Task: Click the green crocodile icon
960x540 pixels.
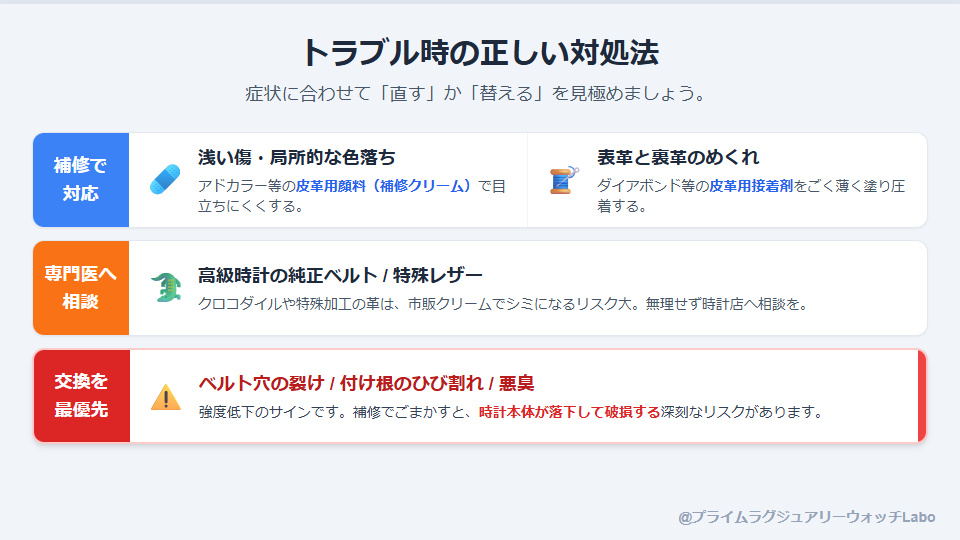Action: (x=166, y=288)
